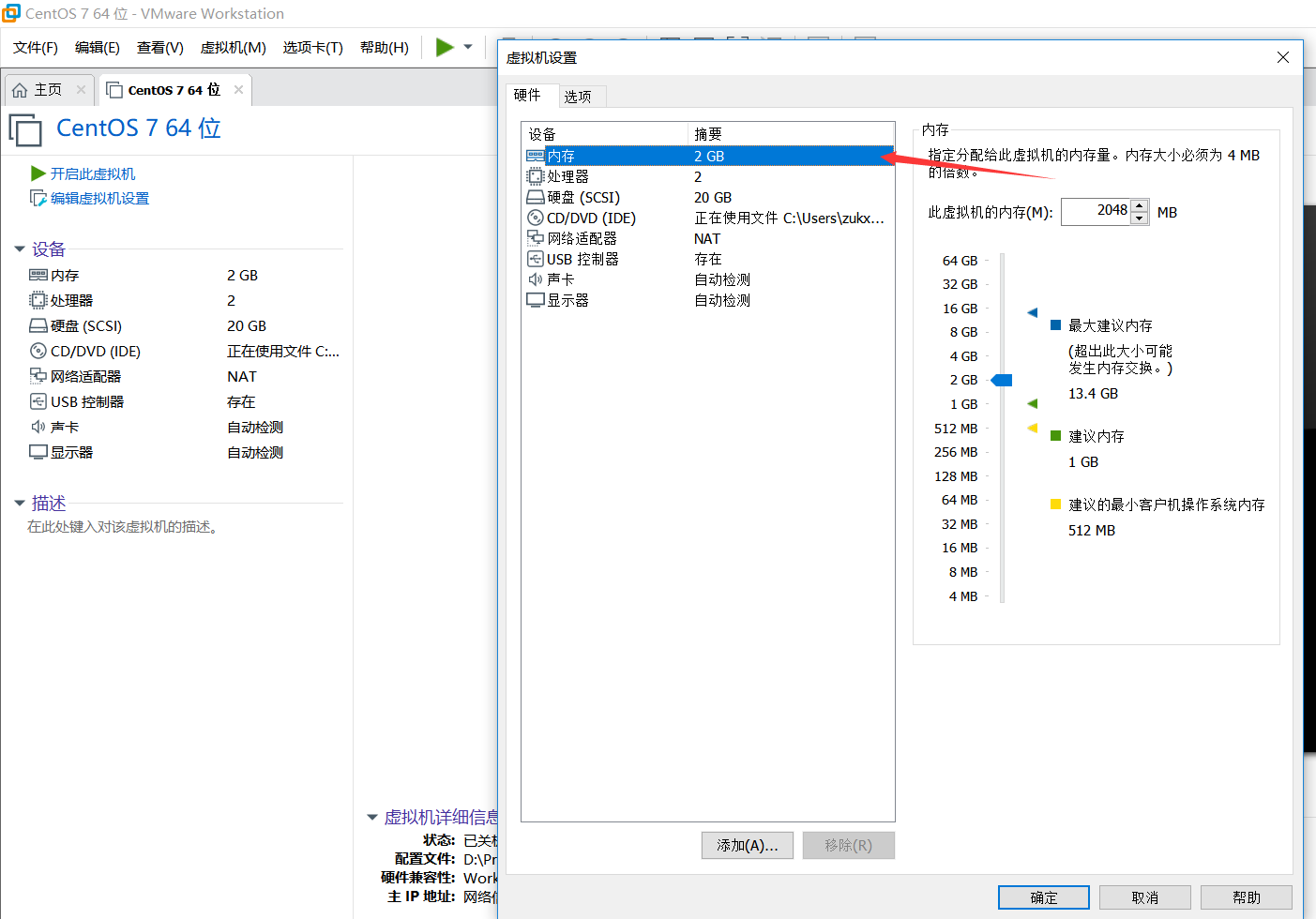This screenshot has width=1316, height=919.
Task: Decrease memory with the spinner down arrow
Action: (1139, 218)
